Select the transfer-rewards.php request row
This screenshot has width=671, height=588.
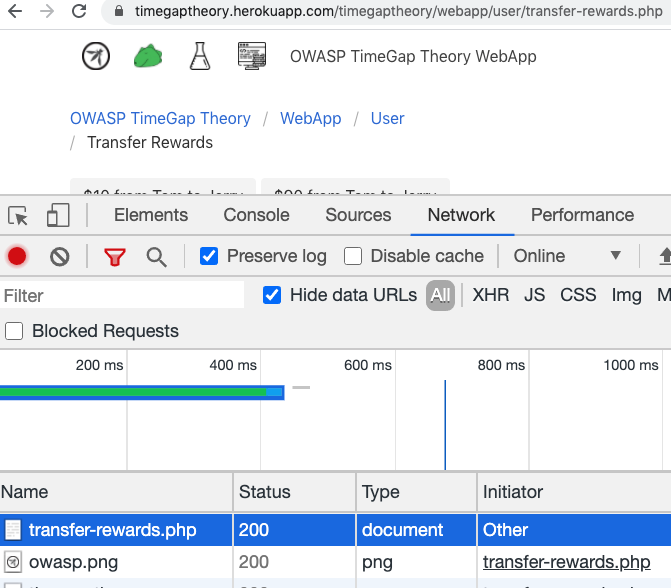point(336,530)
